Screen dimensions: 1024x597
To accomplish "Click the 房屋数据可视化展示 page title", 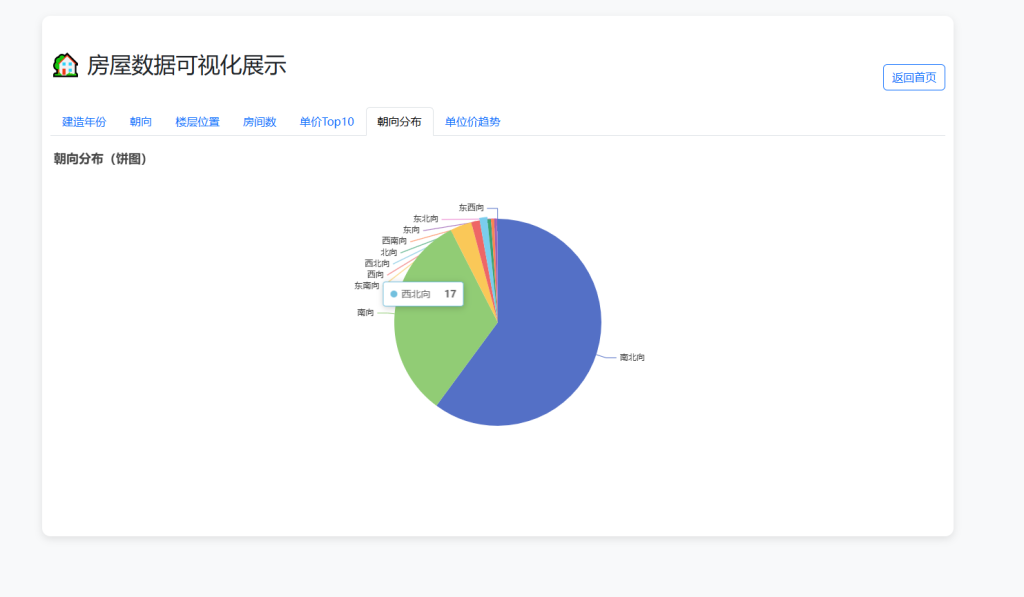I will click(186, 66).
